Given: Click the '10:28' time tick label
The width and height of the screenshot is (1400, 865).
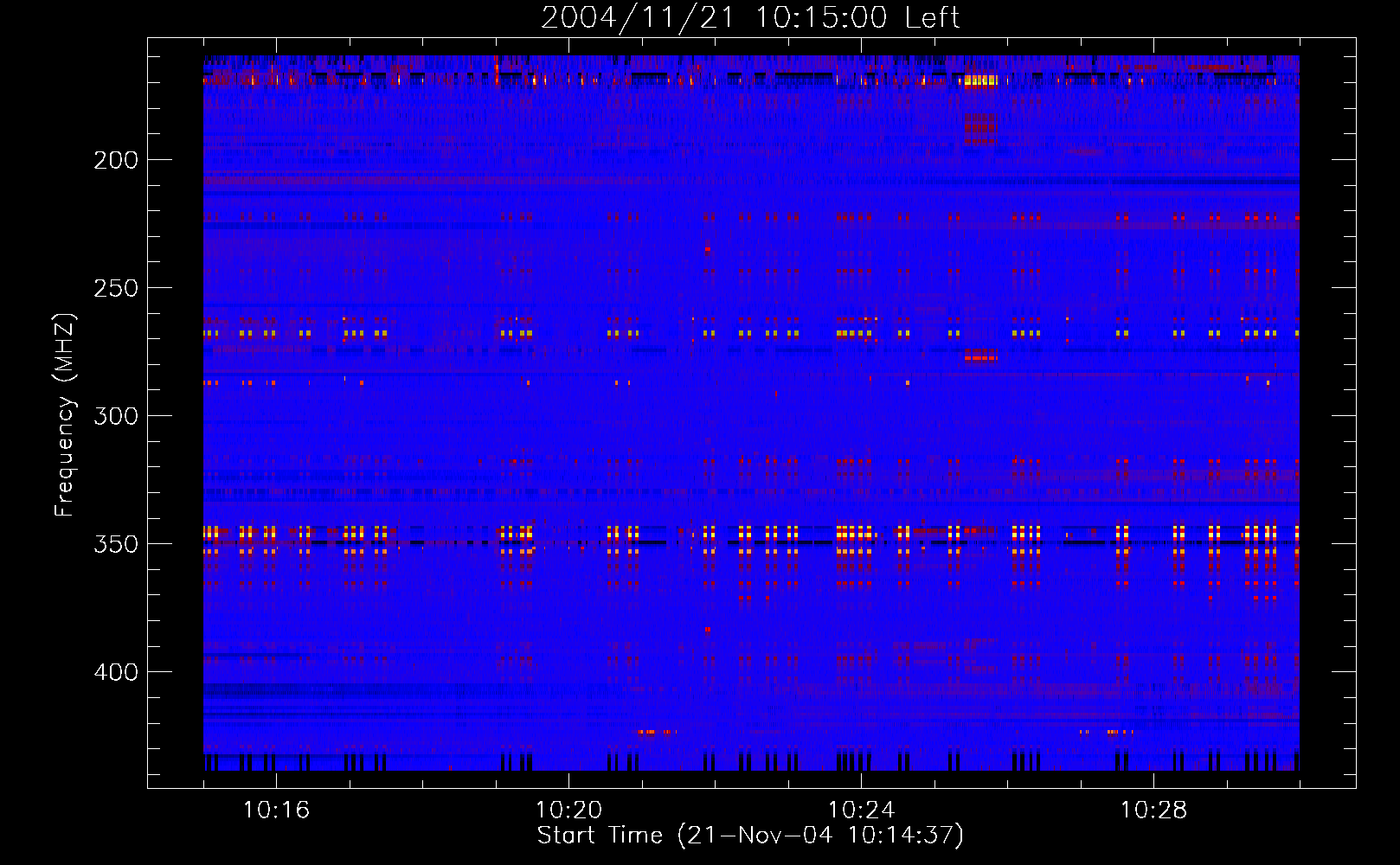Looking at the screenshot, I should pyautogui.click(x=1153, y=811).
